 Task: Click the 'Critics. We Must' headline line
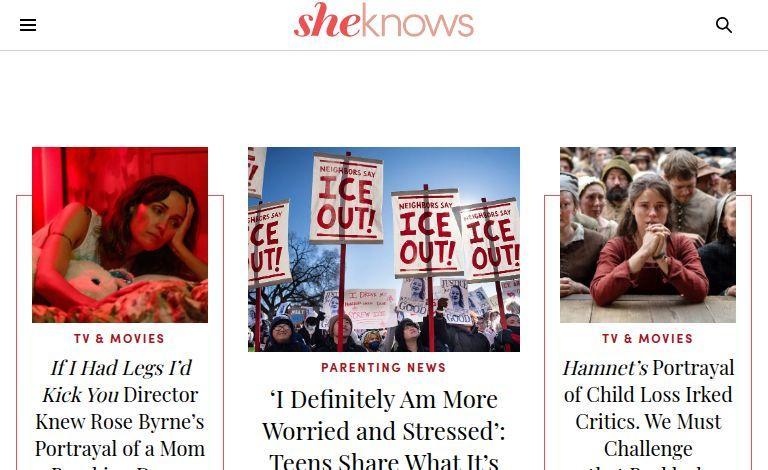648,422
